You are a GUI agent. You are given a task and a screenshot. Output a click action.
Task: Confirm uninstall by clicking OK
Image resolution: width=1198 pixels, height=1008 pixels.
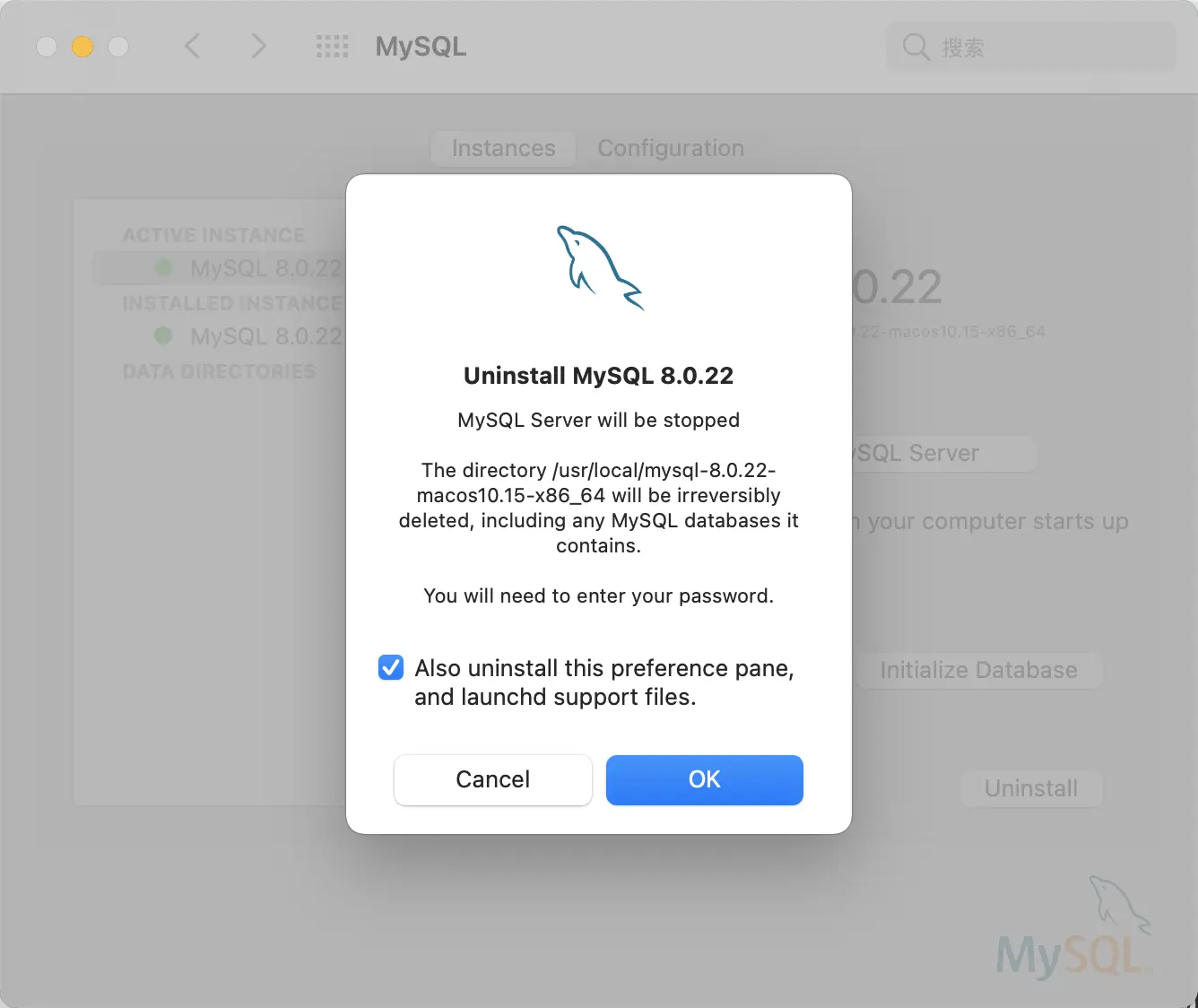pos(704,779)
